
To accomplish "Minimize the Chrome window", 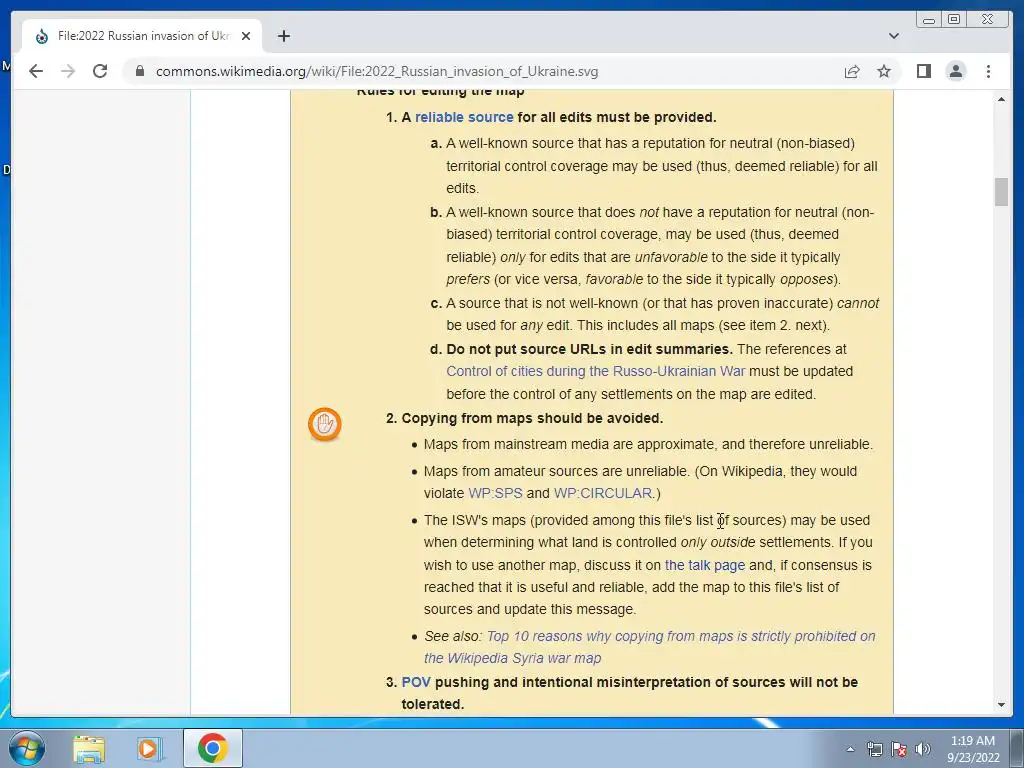I will coord(929,20).
